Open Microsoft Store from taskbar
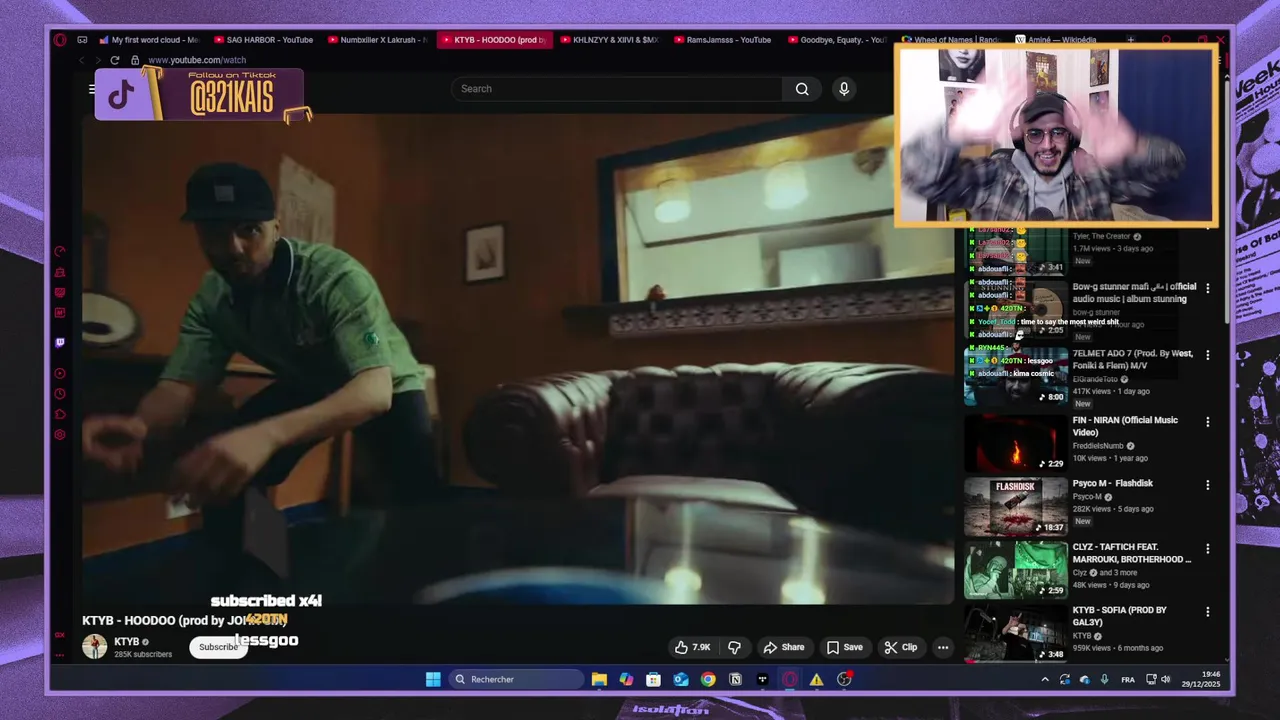This screenshot has width=1280, height=720. pos(653,680)
